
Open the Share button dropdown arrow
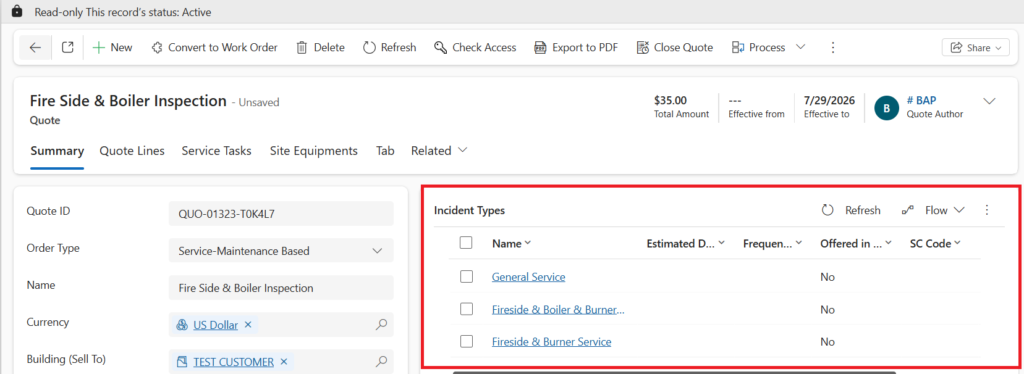[x=999, y=48]
